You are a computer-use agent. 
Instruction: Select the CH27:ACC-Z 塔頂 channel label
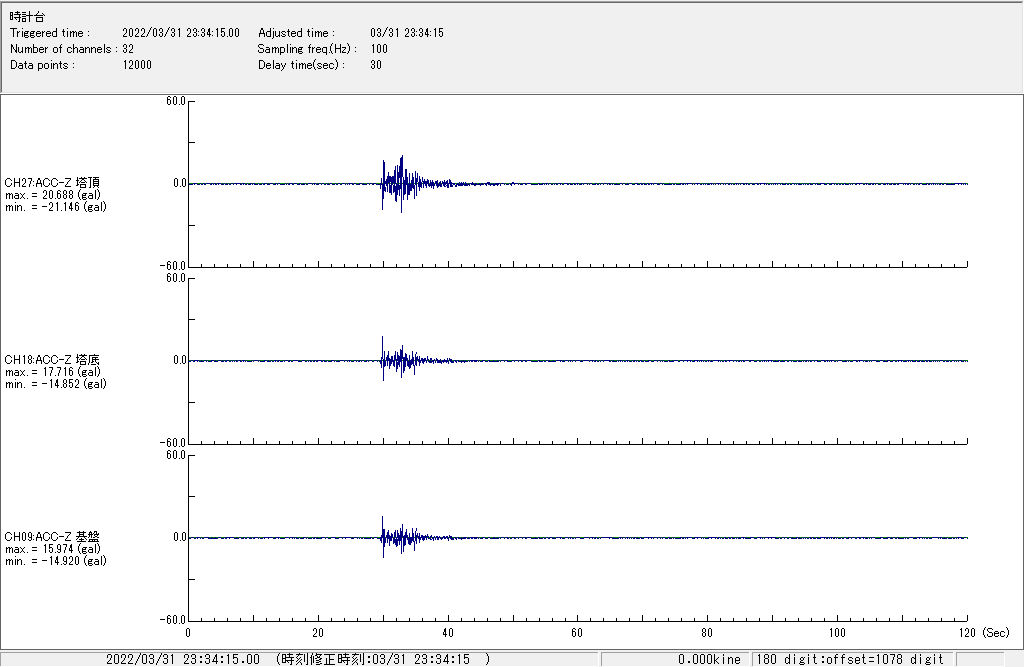coord(52,183)
